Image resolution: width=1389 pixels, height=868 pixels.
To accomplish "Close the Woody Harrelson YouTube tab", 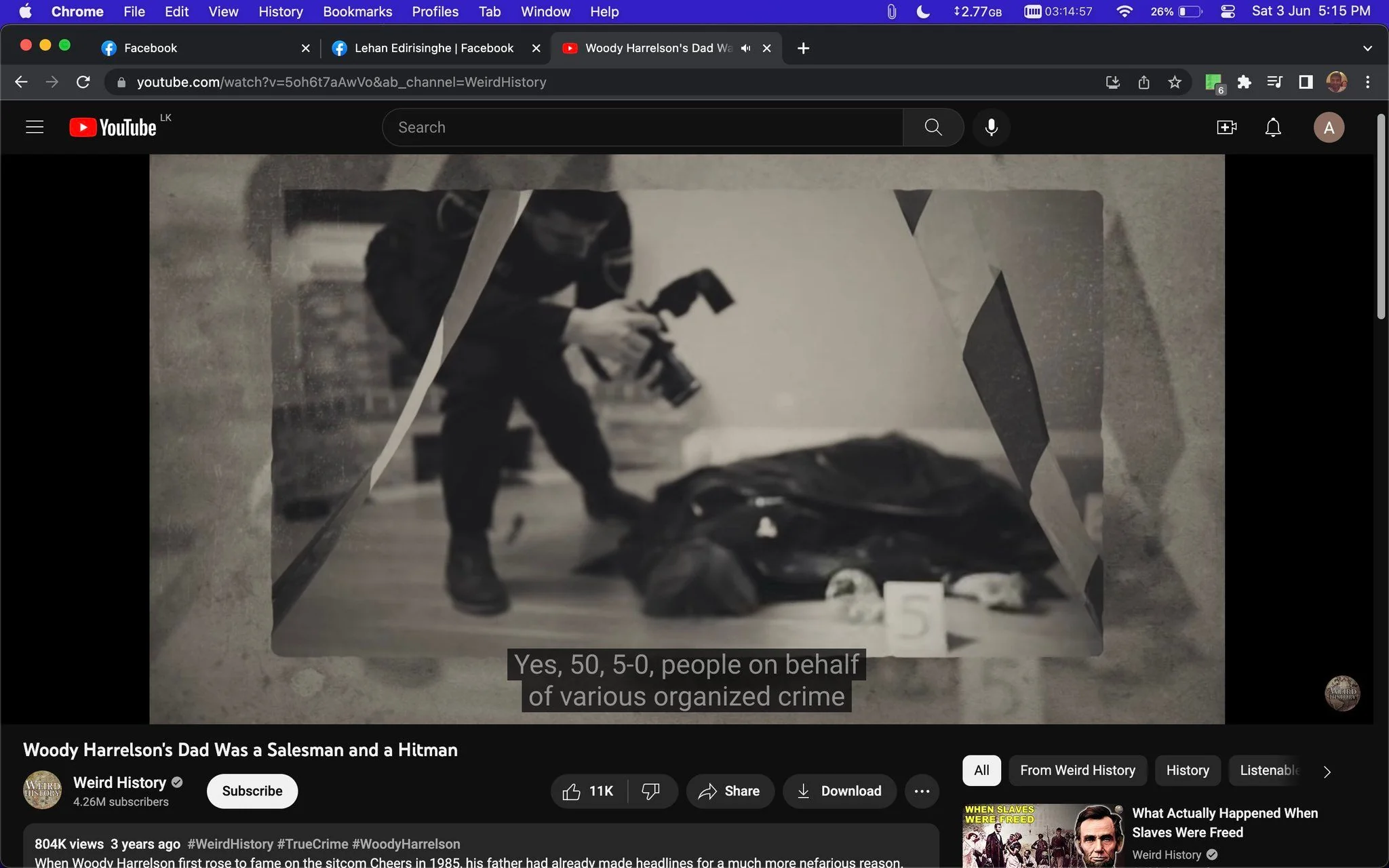I will (766, 48).
